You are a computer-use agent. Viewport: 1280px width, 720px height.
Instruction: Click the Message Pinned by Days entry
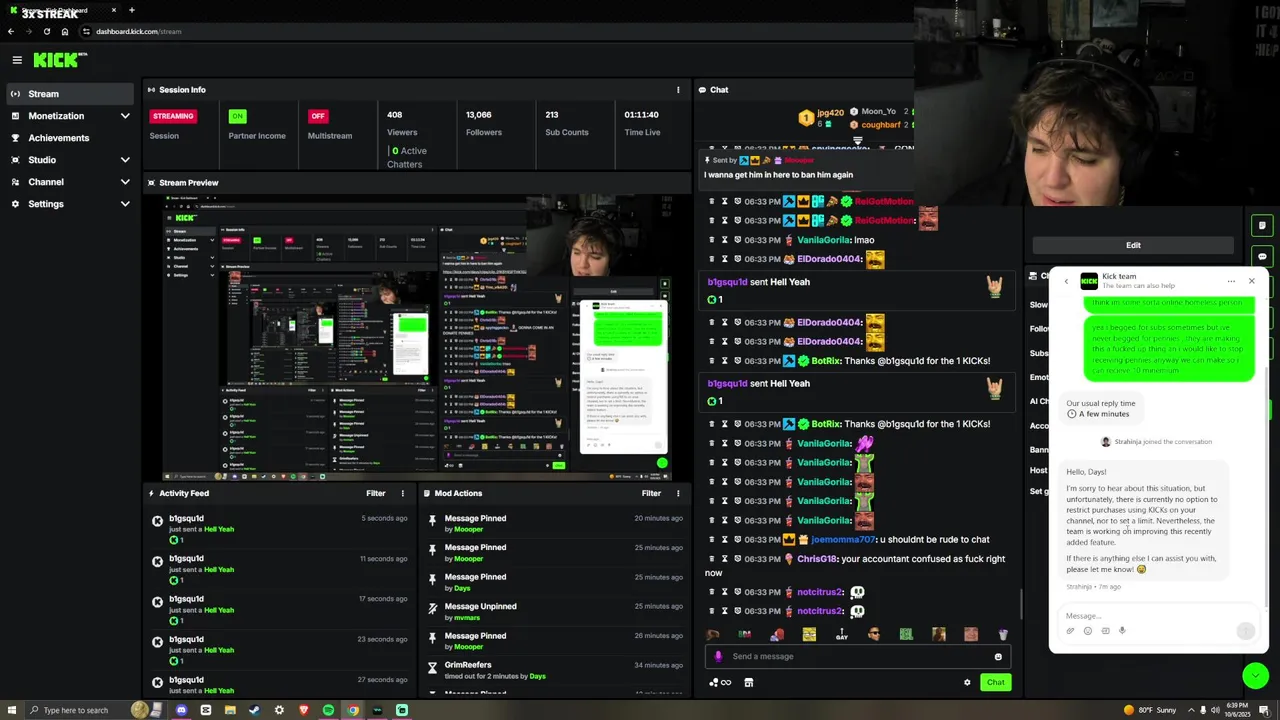point(556,582)
